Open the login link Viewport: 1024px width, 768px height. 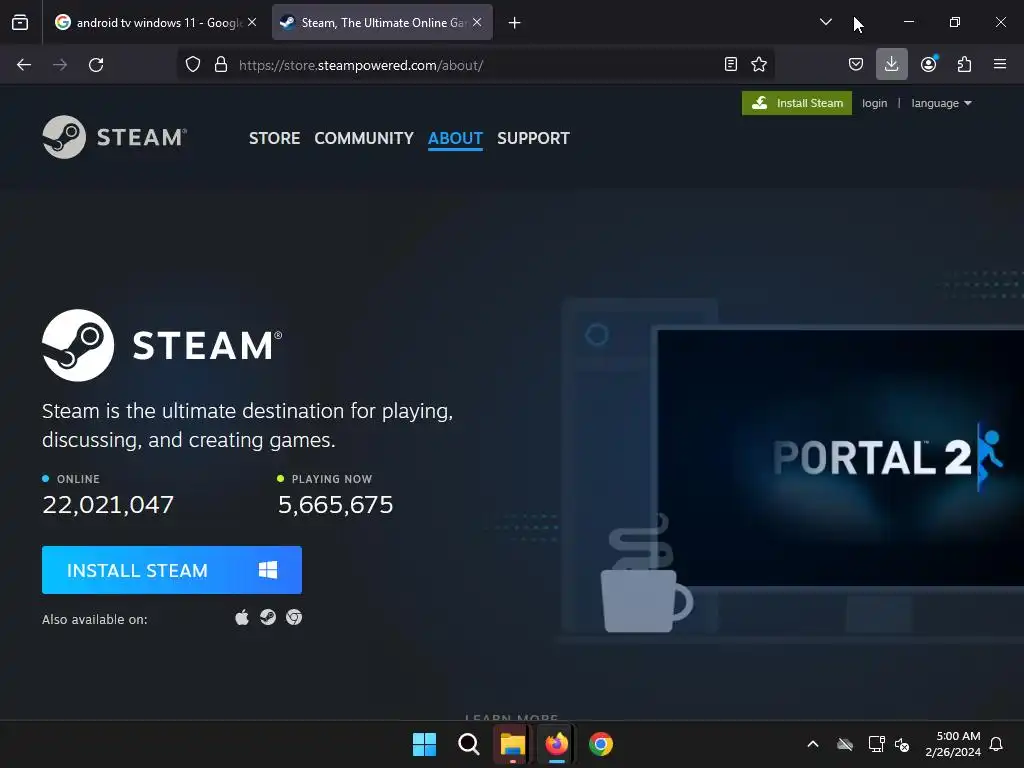874,103
